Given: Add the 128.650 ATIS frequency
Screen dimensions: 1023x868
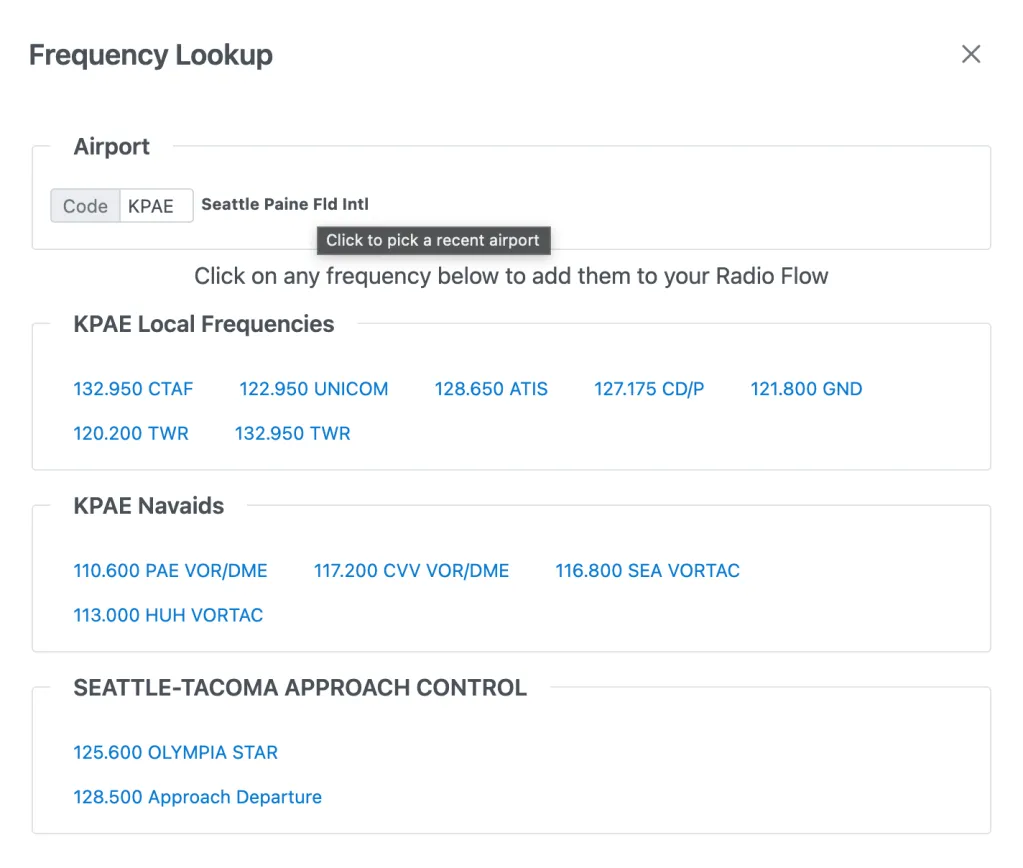Looking at the screenshot, I should tap(491, 389).
